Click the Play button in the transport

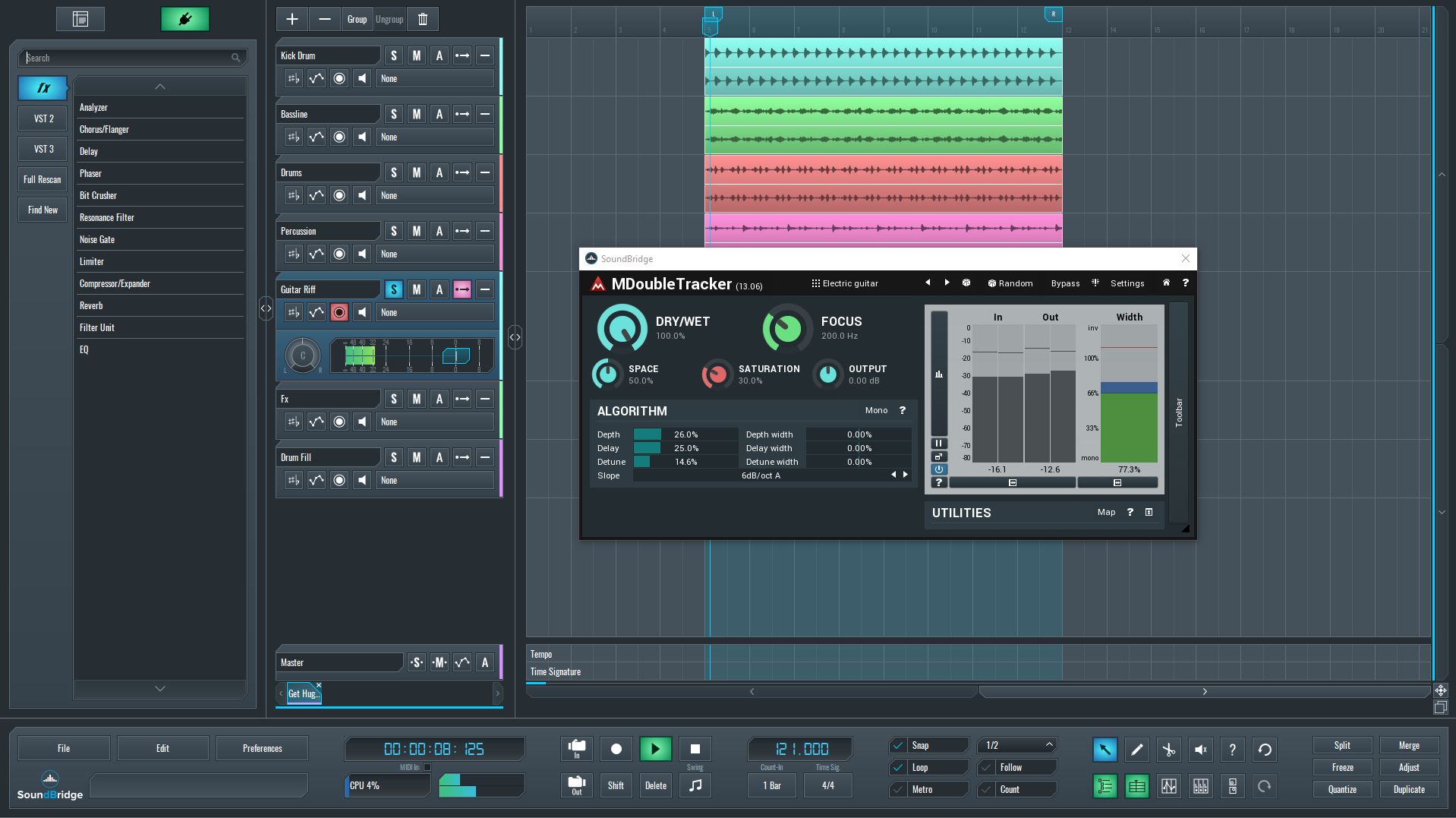click(655, 749)
